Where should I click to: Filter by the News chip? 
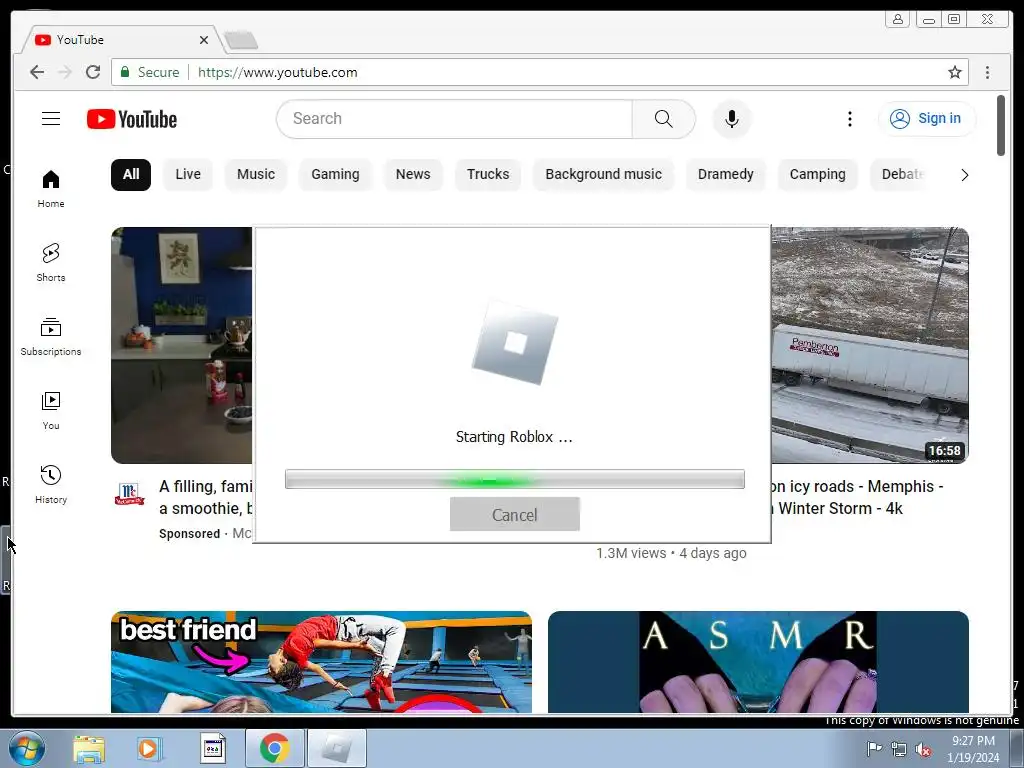413,174
